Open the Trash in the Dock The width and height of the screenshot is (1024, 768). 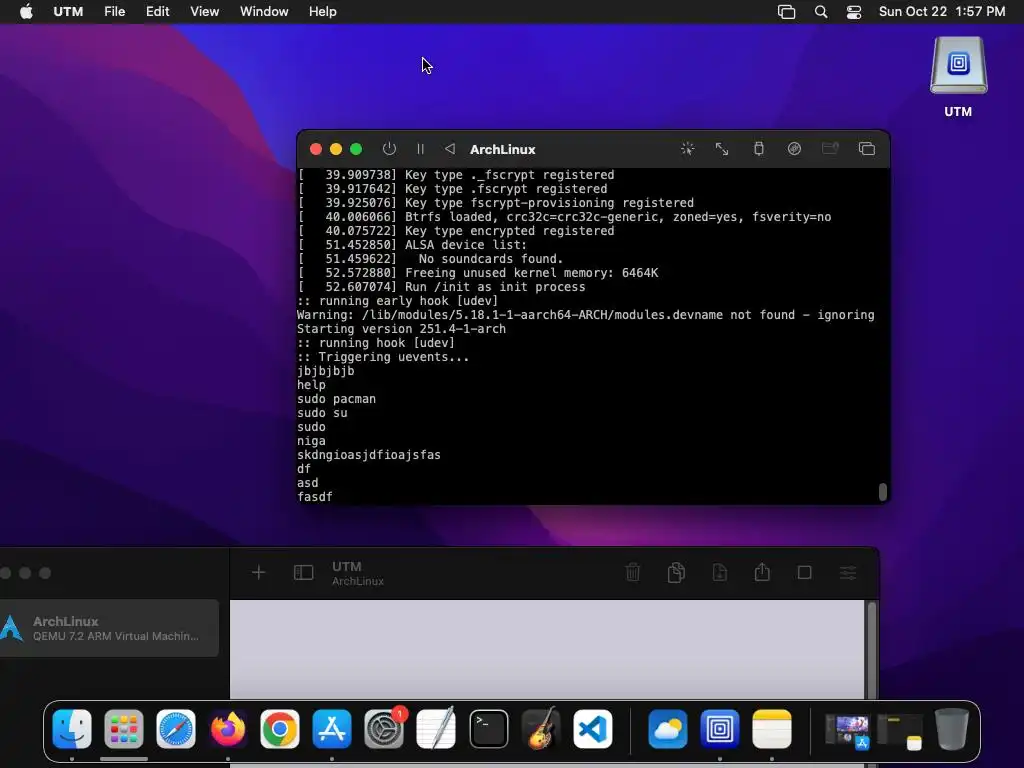pos(952,729)
